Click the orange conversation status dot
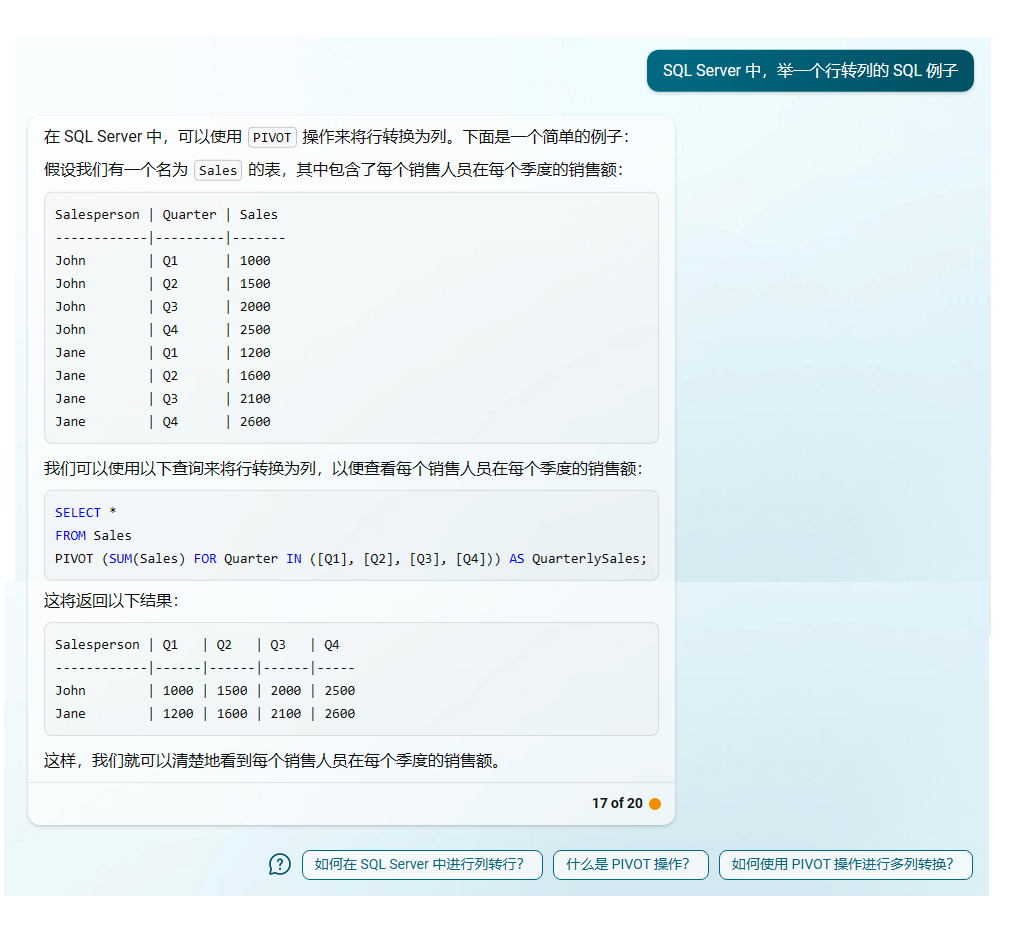 click(x=655, y=804)
